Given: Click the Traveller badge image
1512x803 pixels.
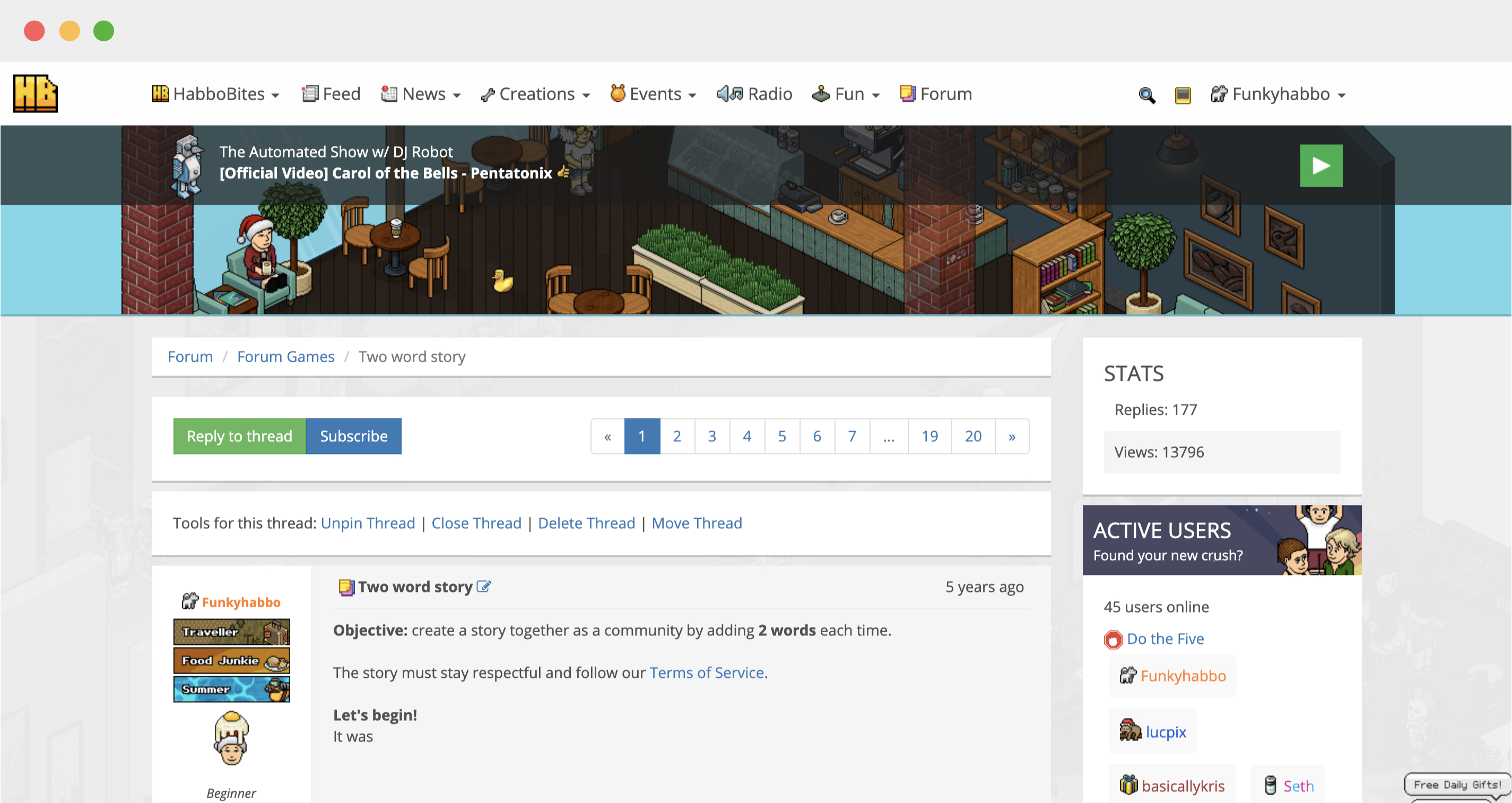Looking at the screenshot, I should (231, 632).
